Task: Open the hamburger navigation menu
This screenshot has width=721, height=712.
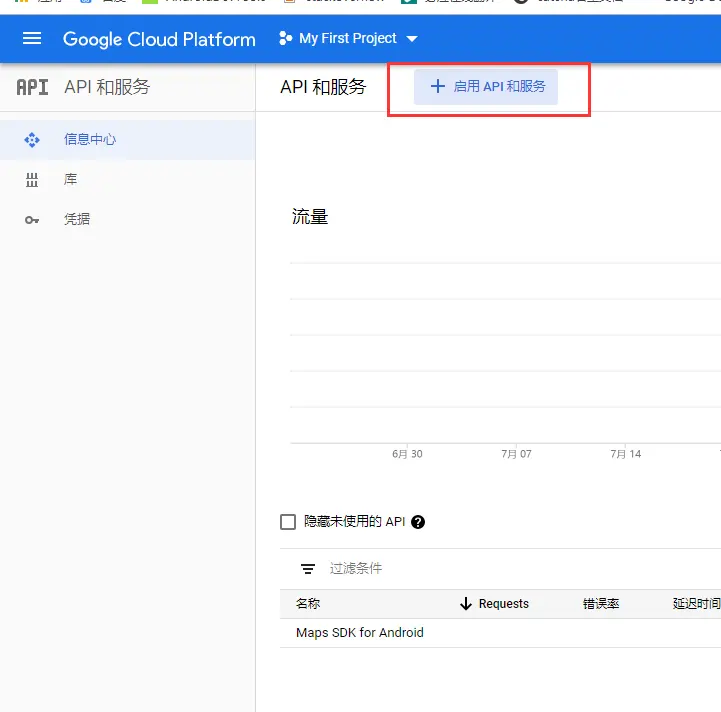Action: 32,39
